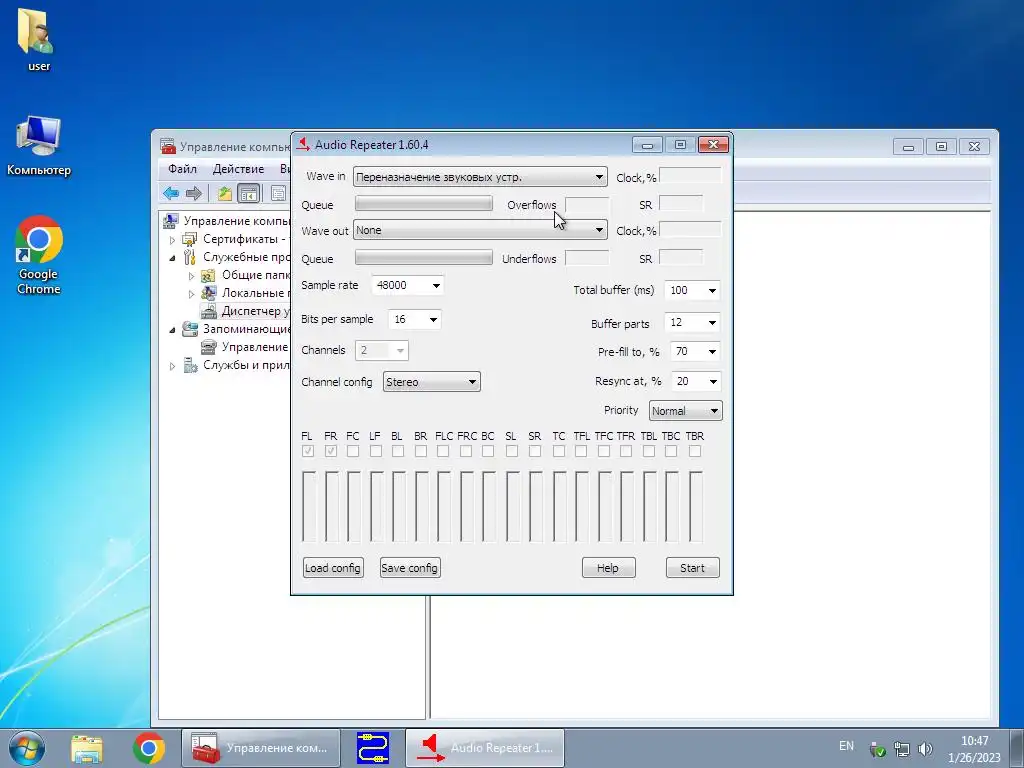Open the Explorer icon in taskbar
Image resolution: width=1024 pixels, height=768 pixels.
click(87, 748)
